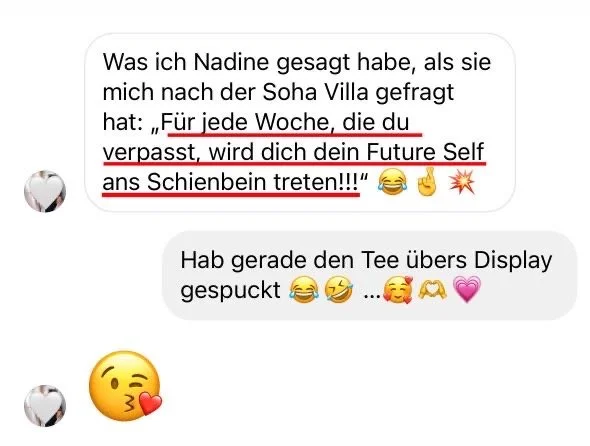Screen dimensions: 590x446
Task: Click the smiling face with hearts emoji
Action: [398, 290]
